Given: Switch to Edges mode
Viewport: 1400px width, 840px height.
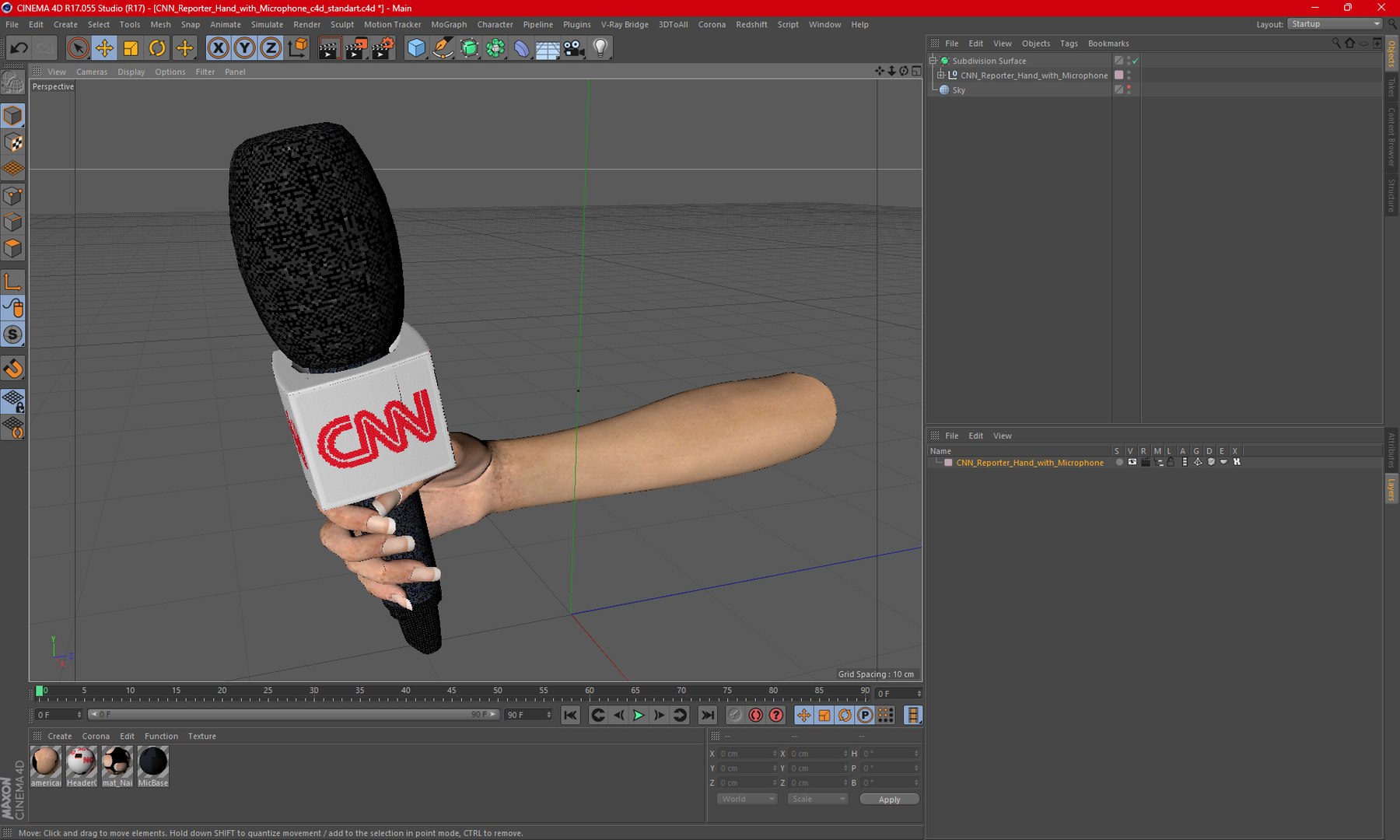Looking at the screenshot, I should coord(13,222).
